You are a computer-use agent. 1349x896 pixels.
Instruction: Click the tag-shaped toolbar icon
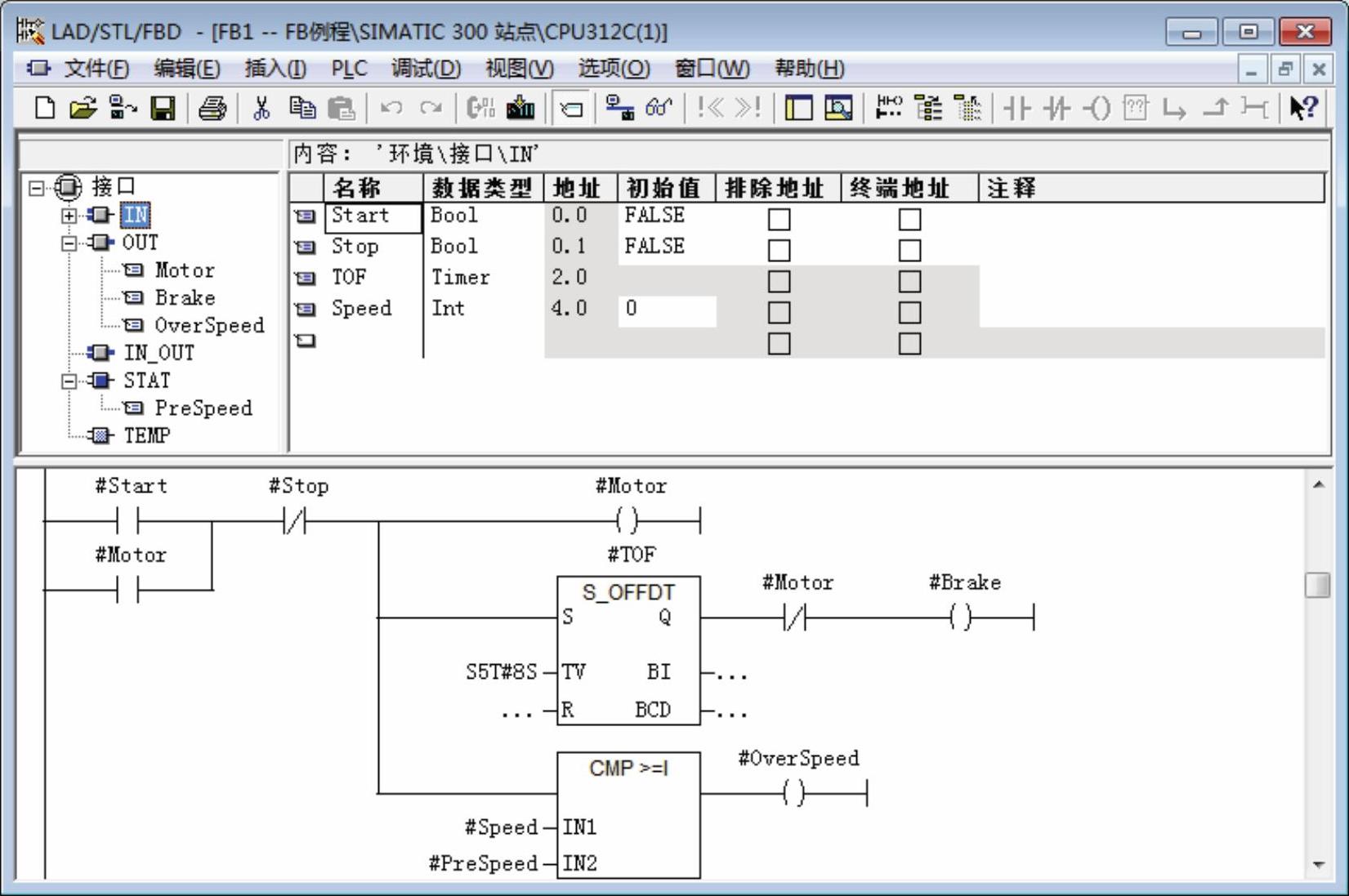(x=572, y=108)
